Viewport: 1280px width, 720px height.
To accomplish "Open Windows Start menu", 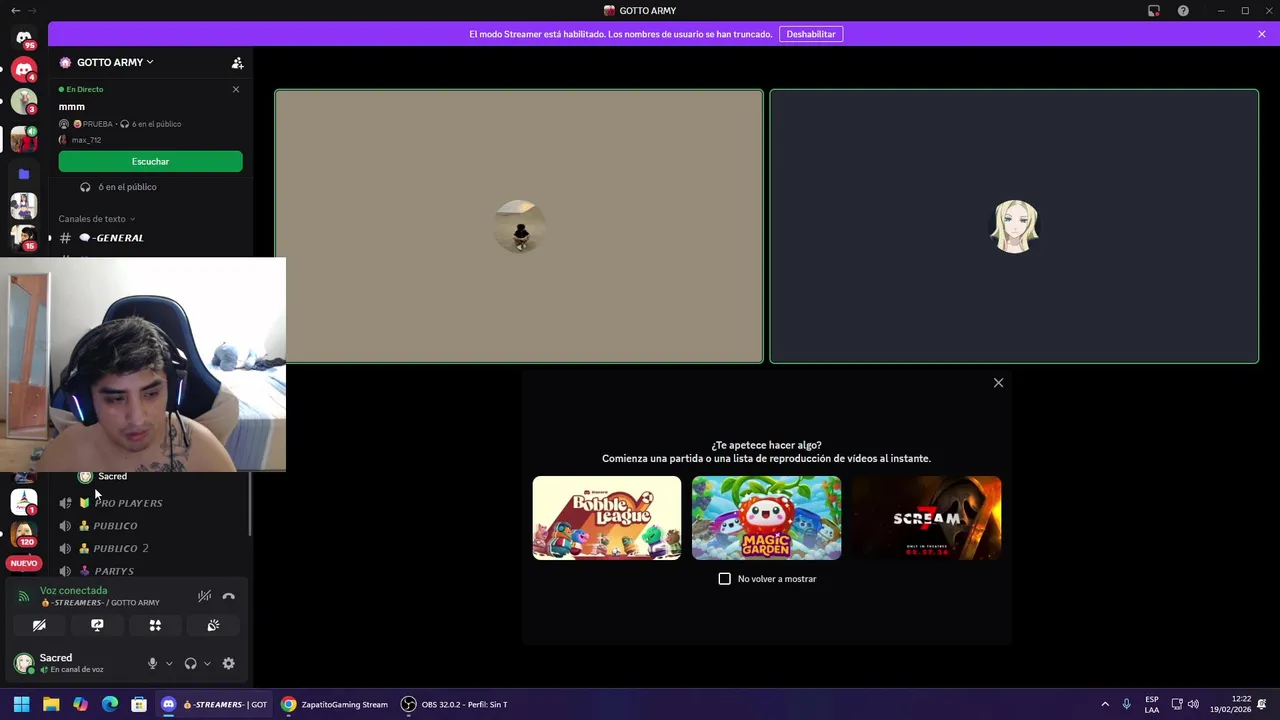I will (21, 704).
